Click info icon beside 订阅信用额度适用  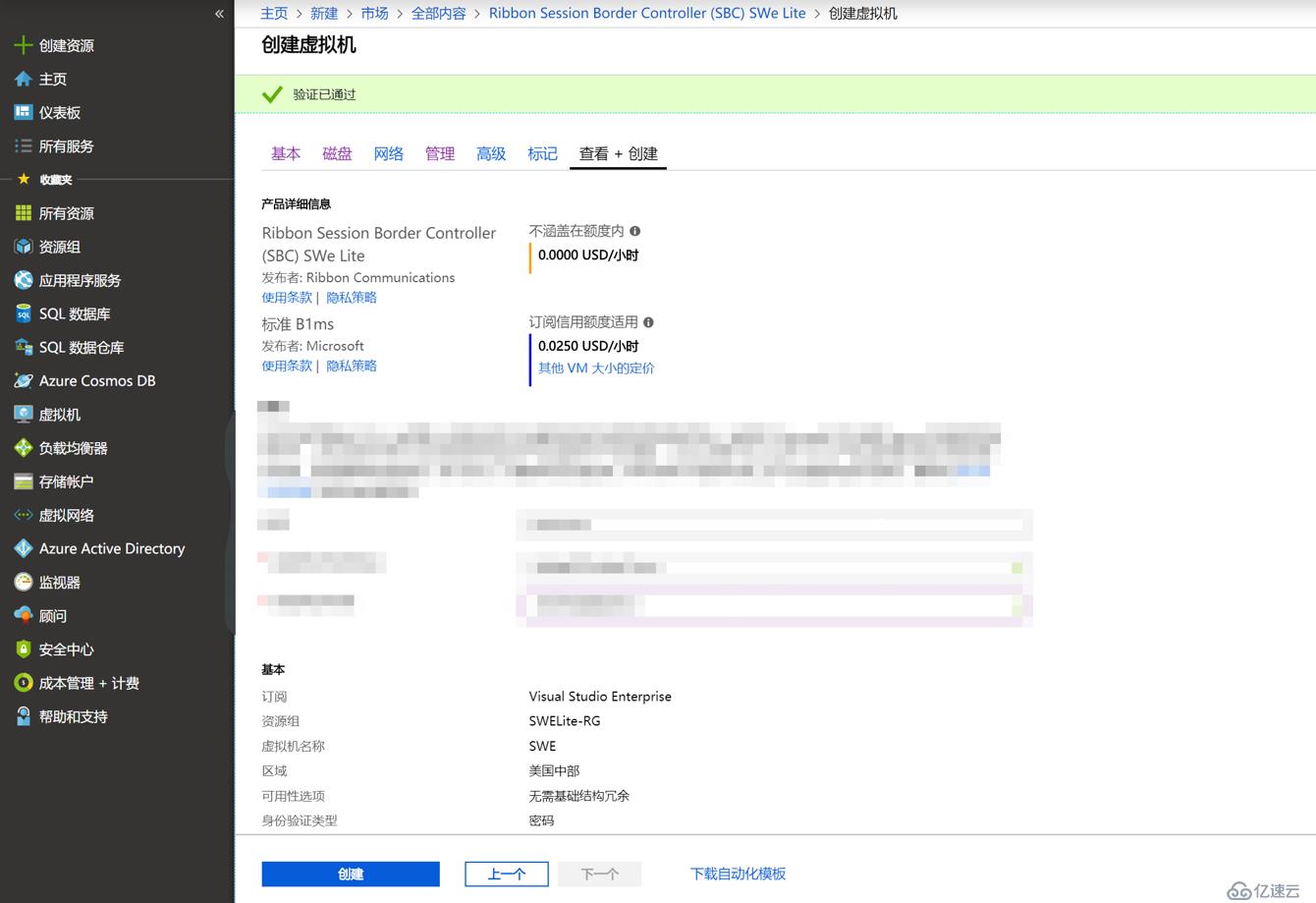coord(648,322)
